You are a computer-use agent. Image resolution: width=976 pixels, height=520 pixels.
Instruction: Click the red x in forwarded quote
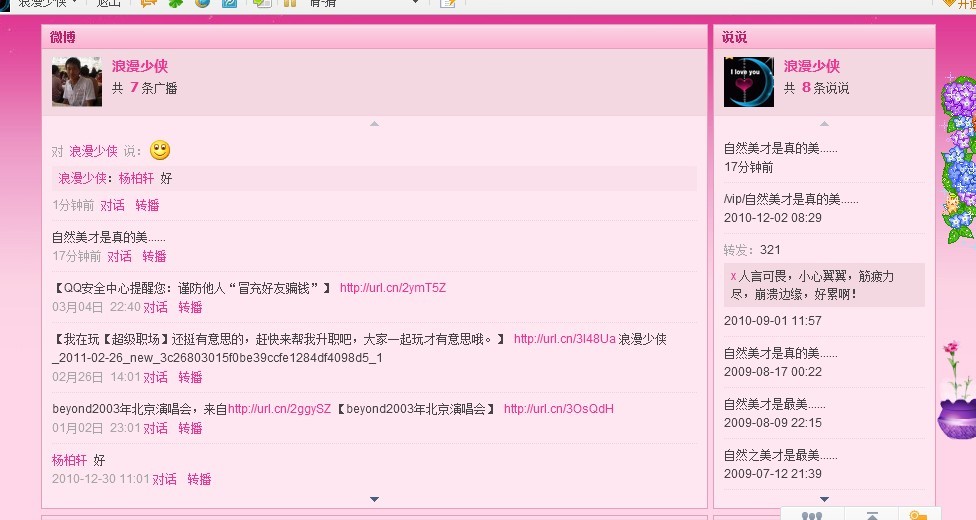[x=733, y=276]
